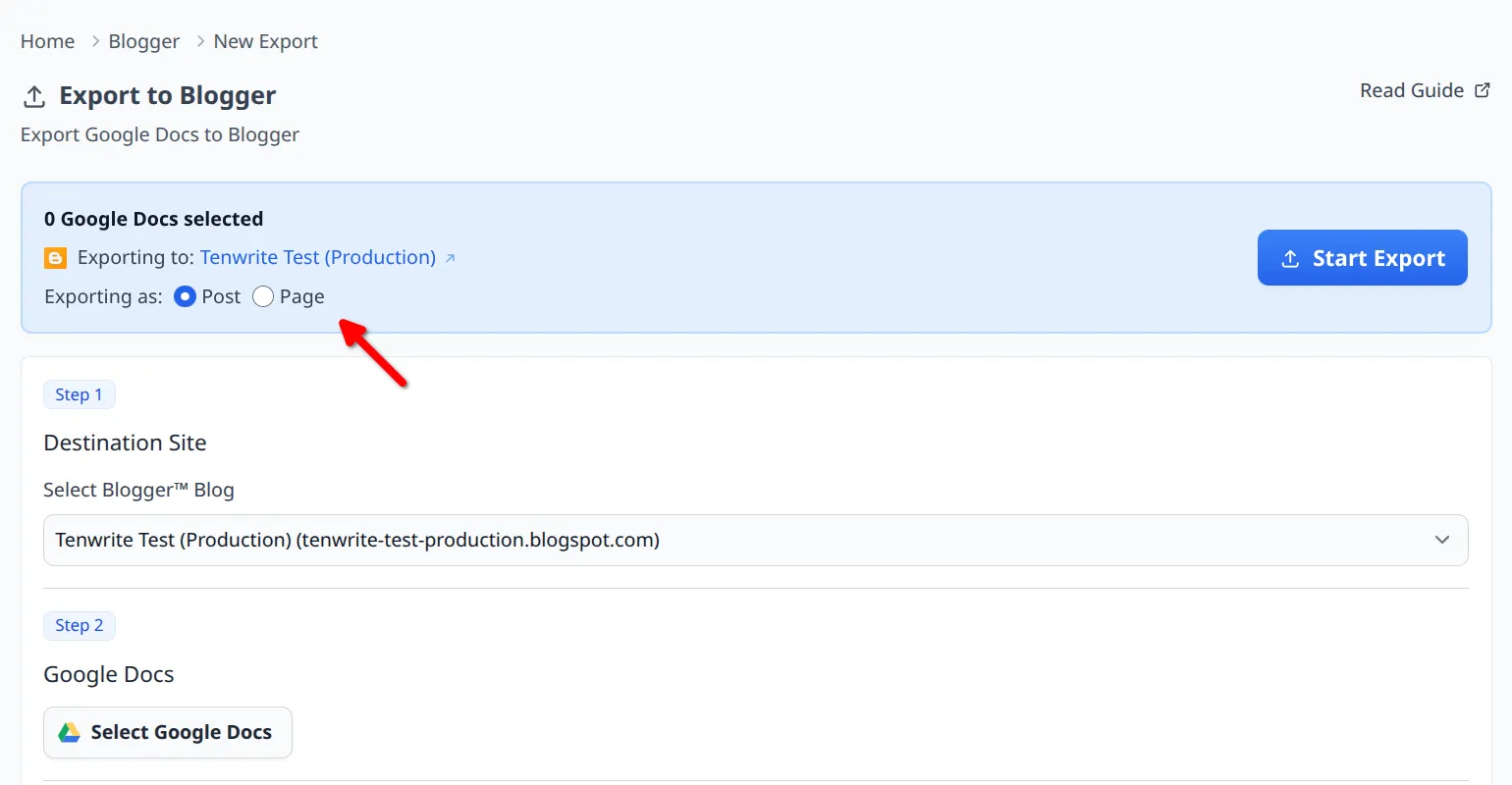The image size is (1512, 785).
Task: Click the arrow icon after Tenwrite Test link
Action: tap(451, 257)
